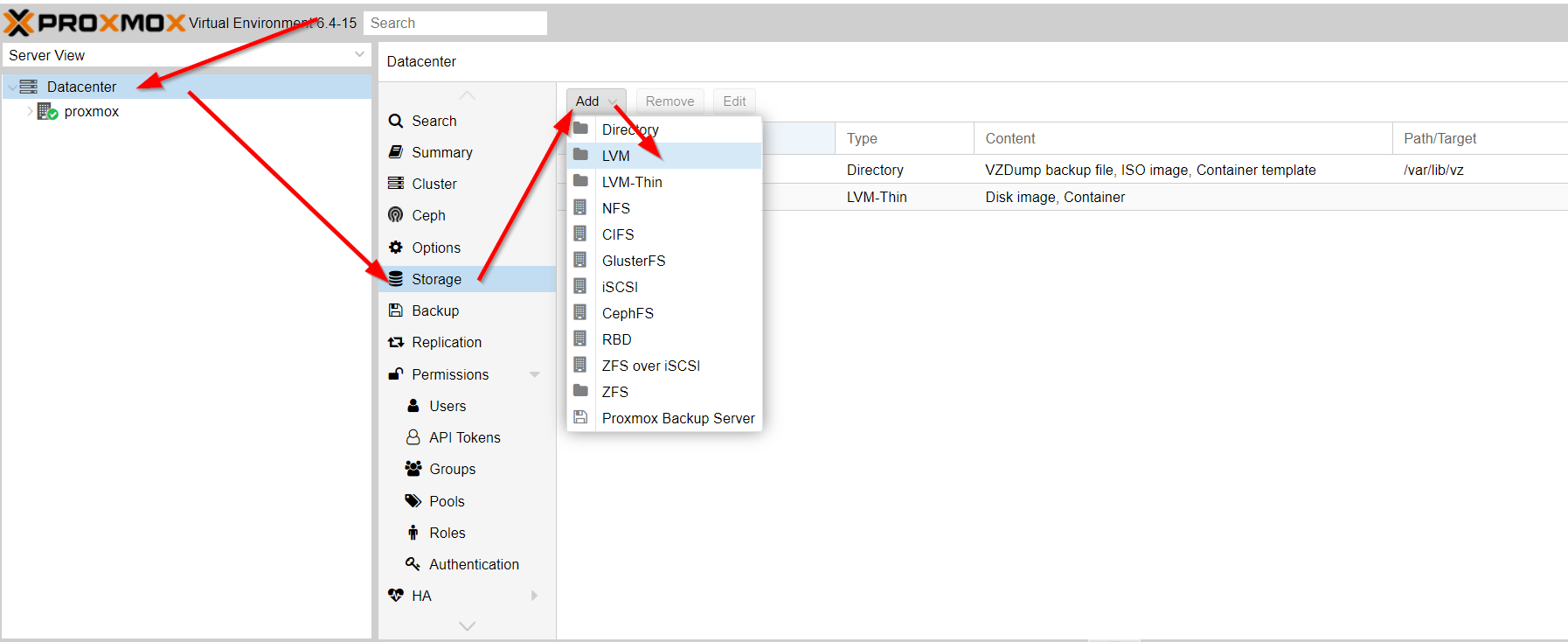
Task: Open the API Tokens page
Action: coord(468,437)
